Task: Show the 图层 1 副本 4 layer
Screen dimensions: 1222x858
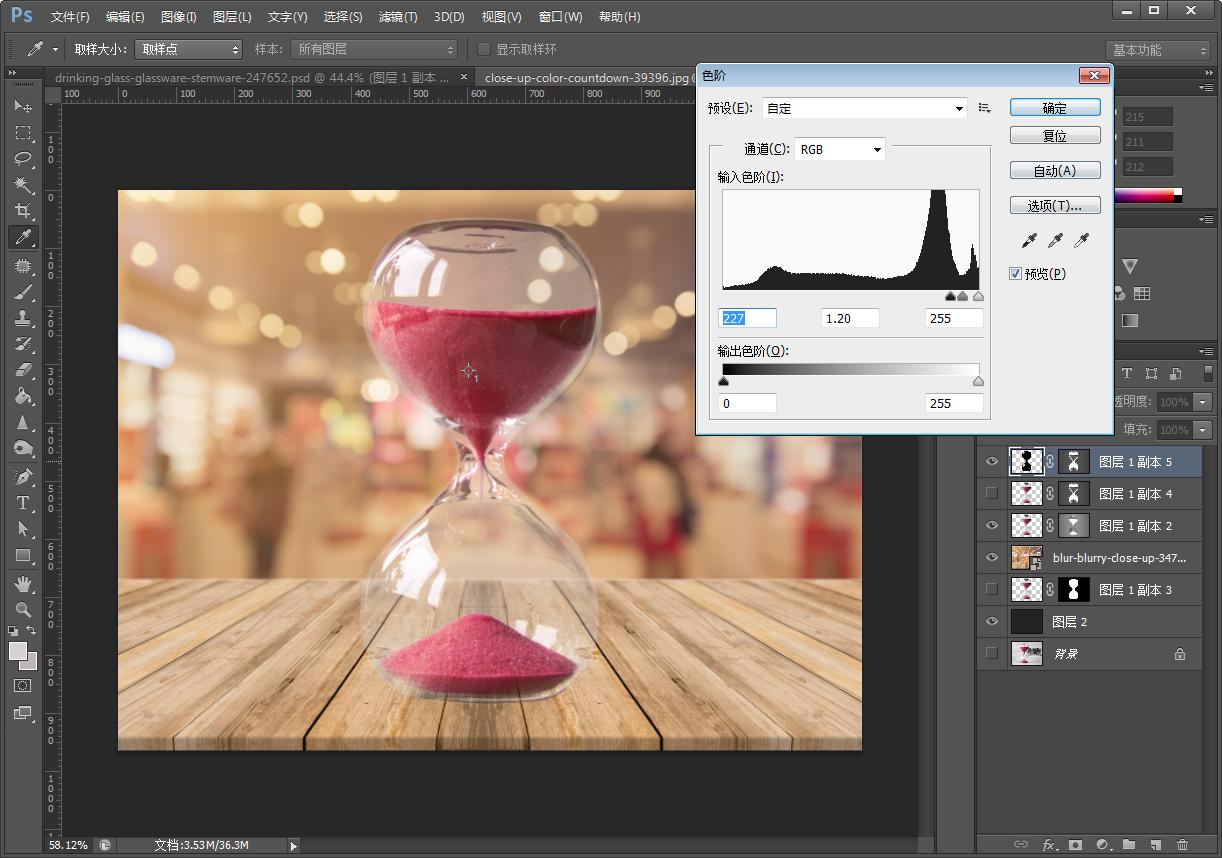Action: click(x=991, y=493)
